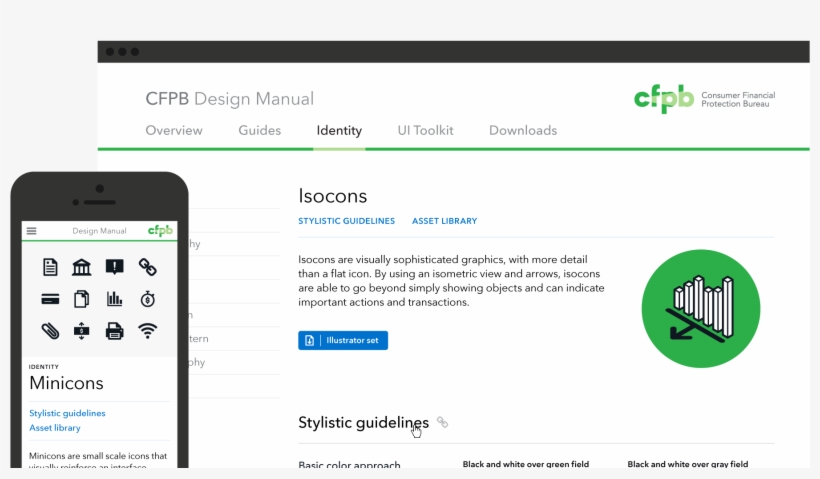This screenshot has width=820, height=479.
Task: Switch to the Overview tab
Action: (x=174, y=130)
